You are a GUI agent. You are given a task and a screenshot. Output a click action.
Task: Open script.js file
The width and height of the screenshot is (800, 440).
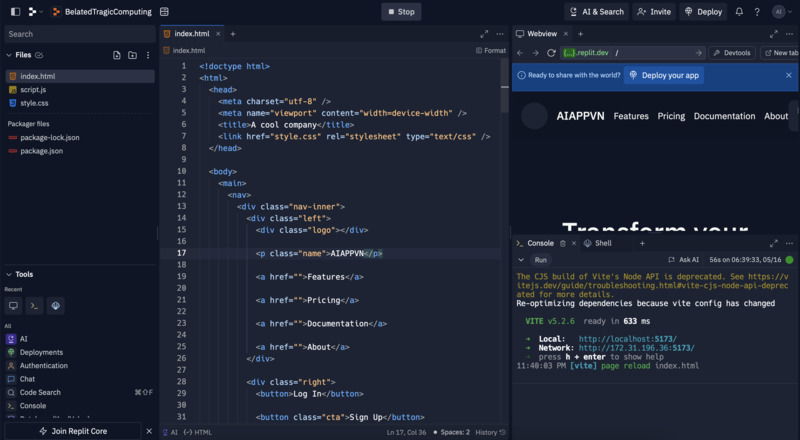[x=33, y=89]
